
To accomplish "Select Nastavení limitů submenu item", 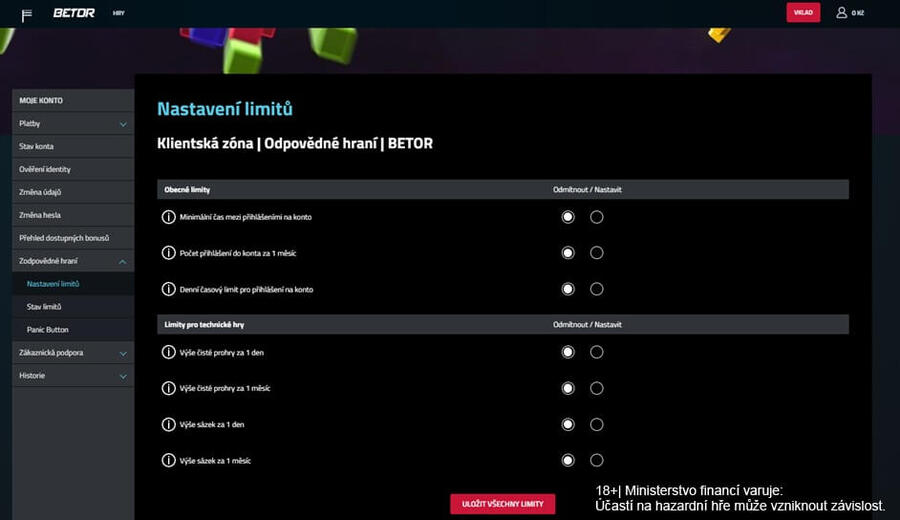I will 73,284.
